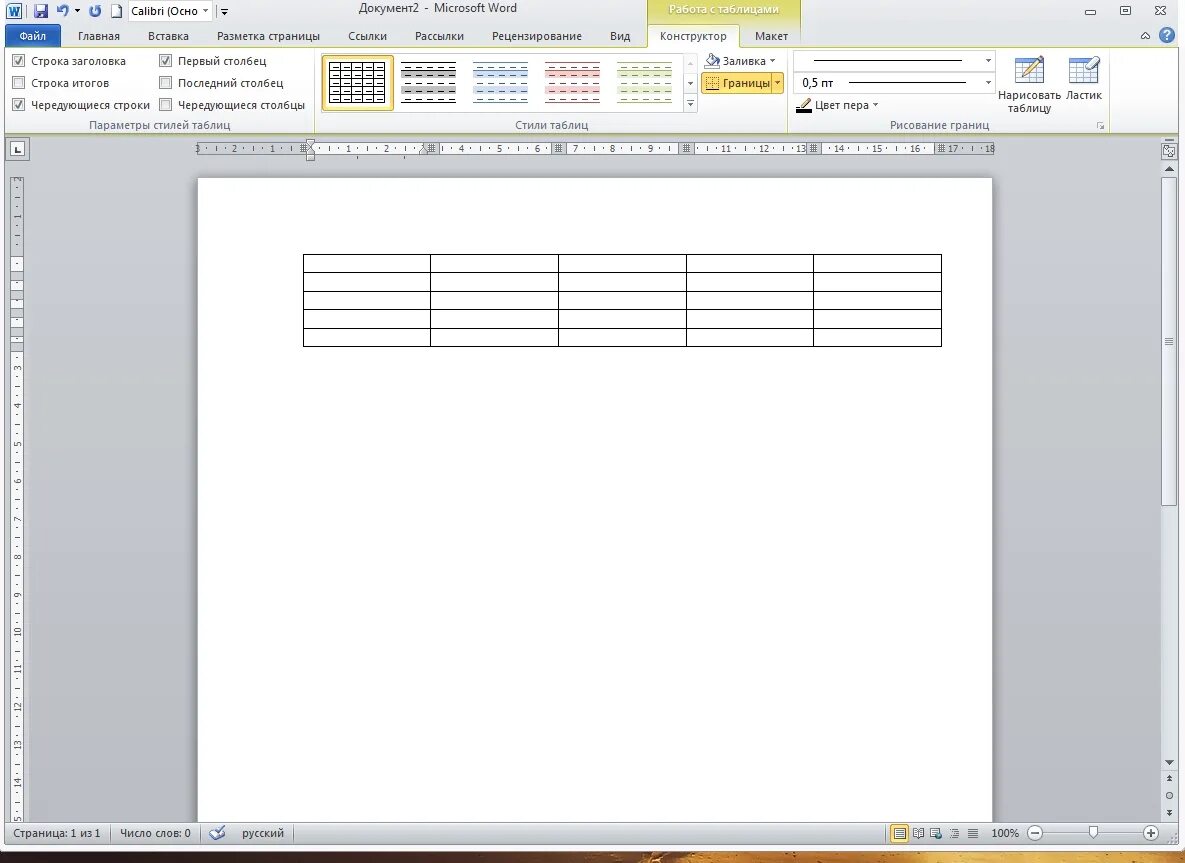
Task: Save the document using the floppy icon
Action: [41, 11]
